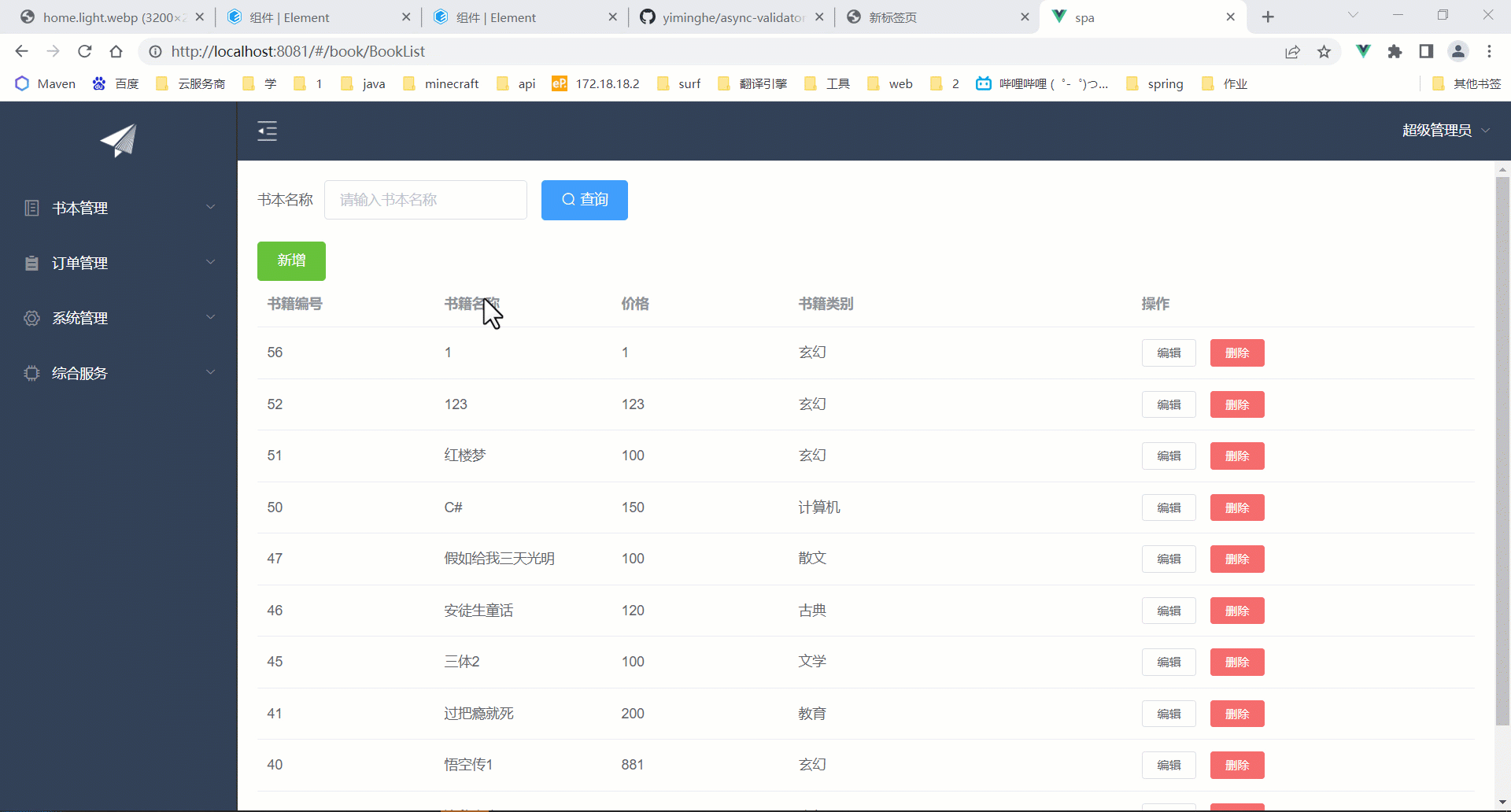Collapse sidebar with the fold menu icon

click(x=268, y=131)
